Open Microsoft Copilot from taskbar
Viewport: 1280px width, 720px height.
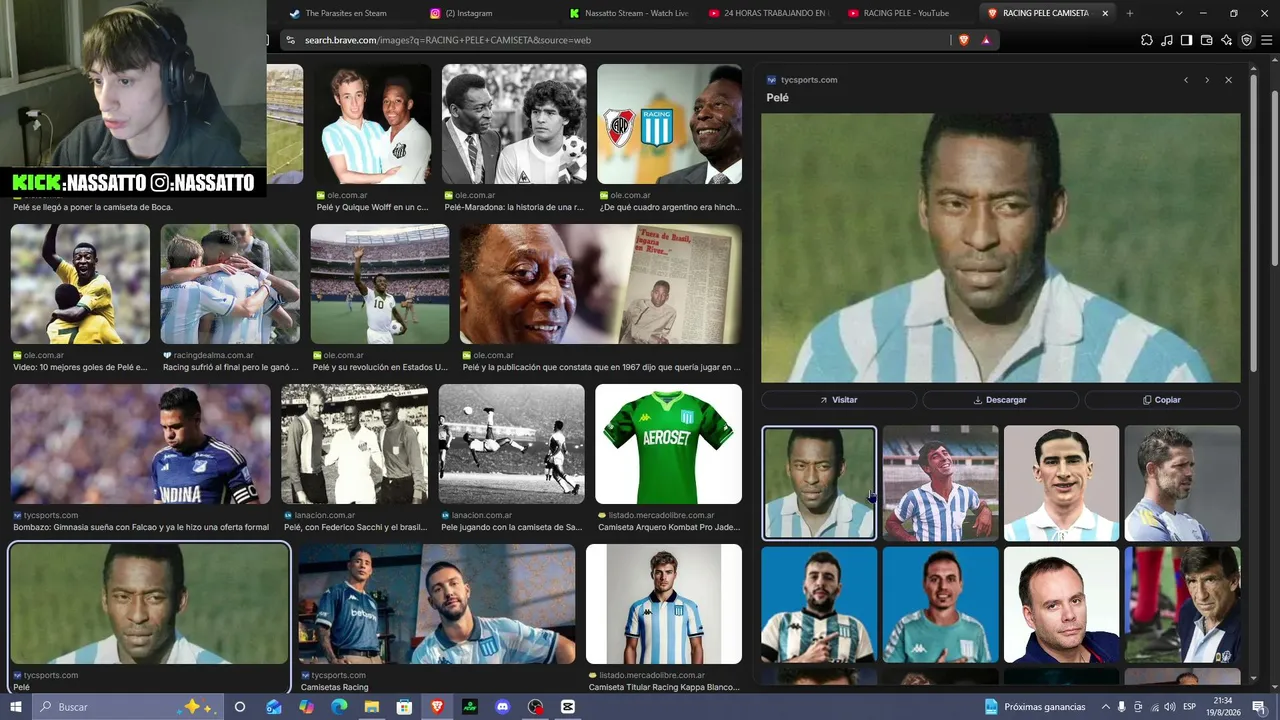[x=306, y=707]
